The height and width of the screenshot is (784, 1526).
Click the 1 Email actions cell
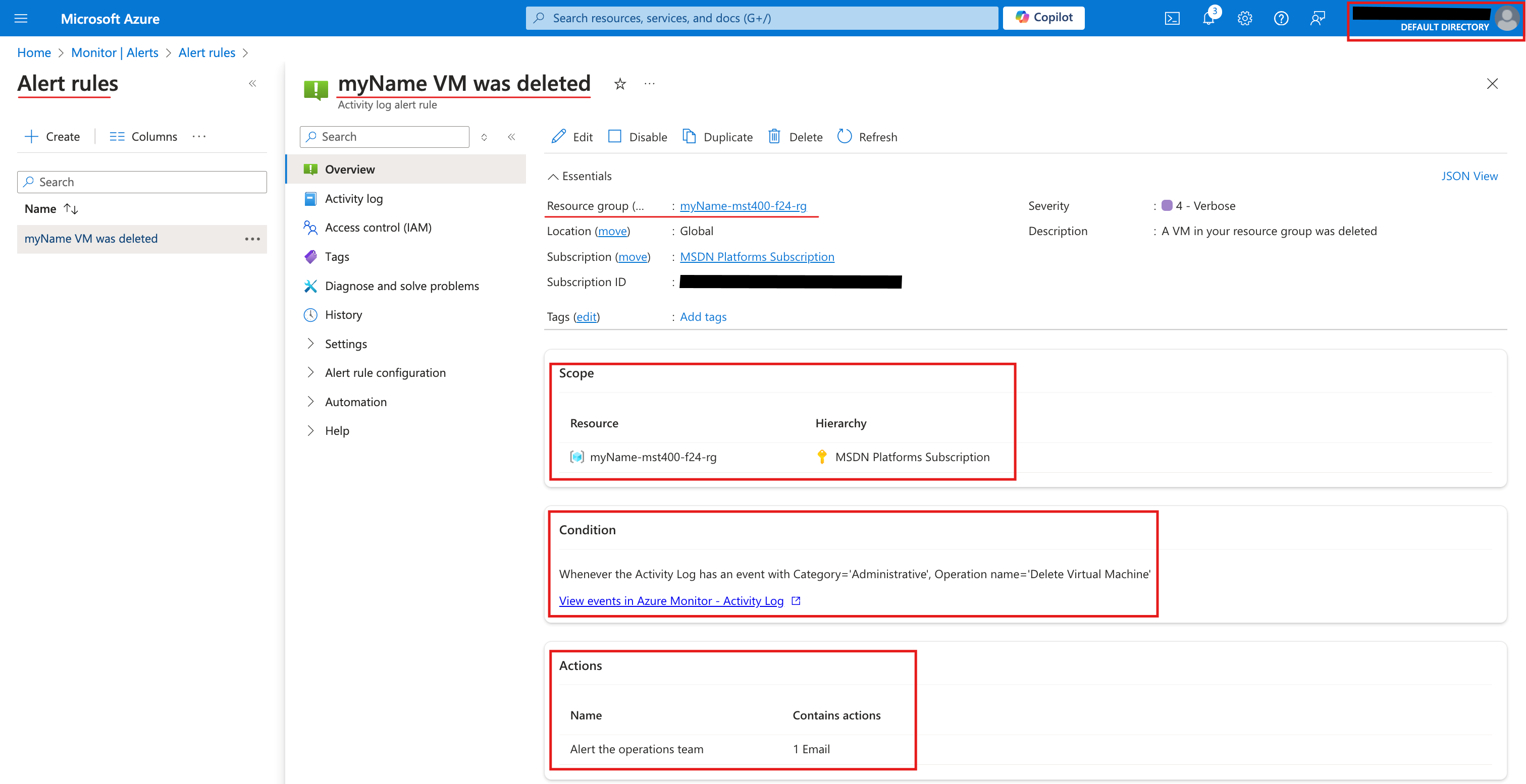click(811, 749)
